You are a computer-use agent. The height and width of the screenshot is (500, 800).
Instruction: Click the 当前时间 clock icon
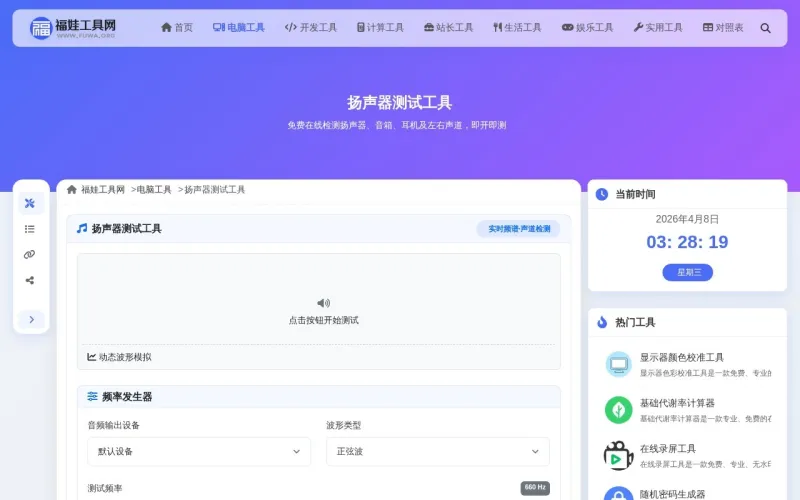[602, 194]
